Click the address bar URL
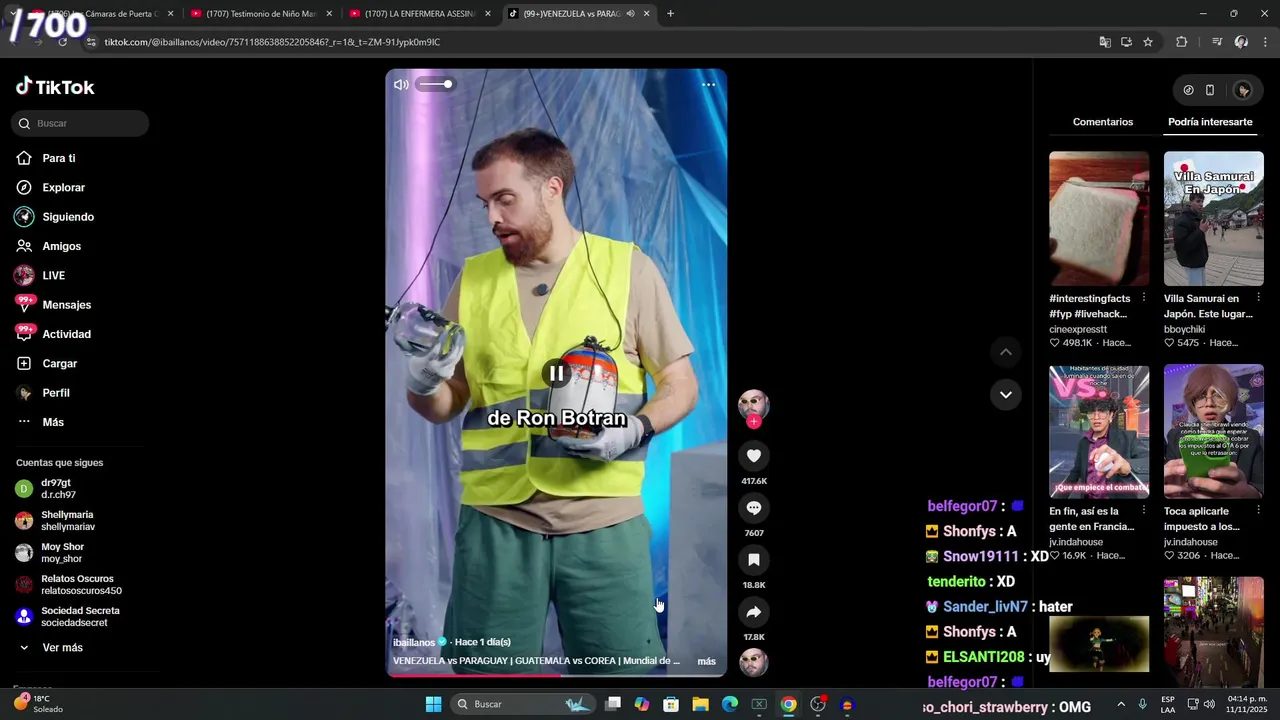1280x720 pixels. pyautogui.click(x=272, y=42)
